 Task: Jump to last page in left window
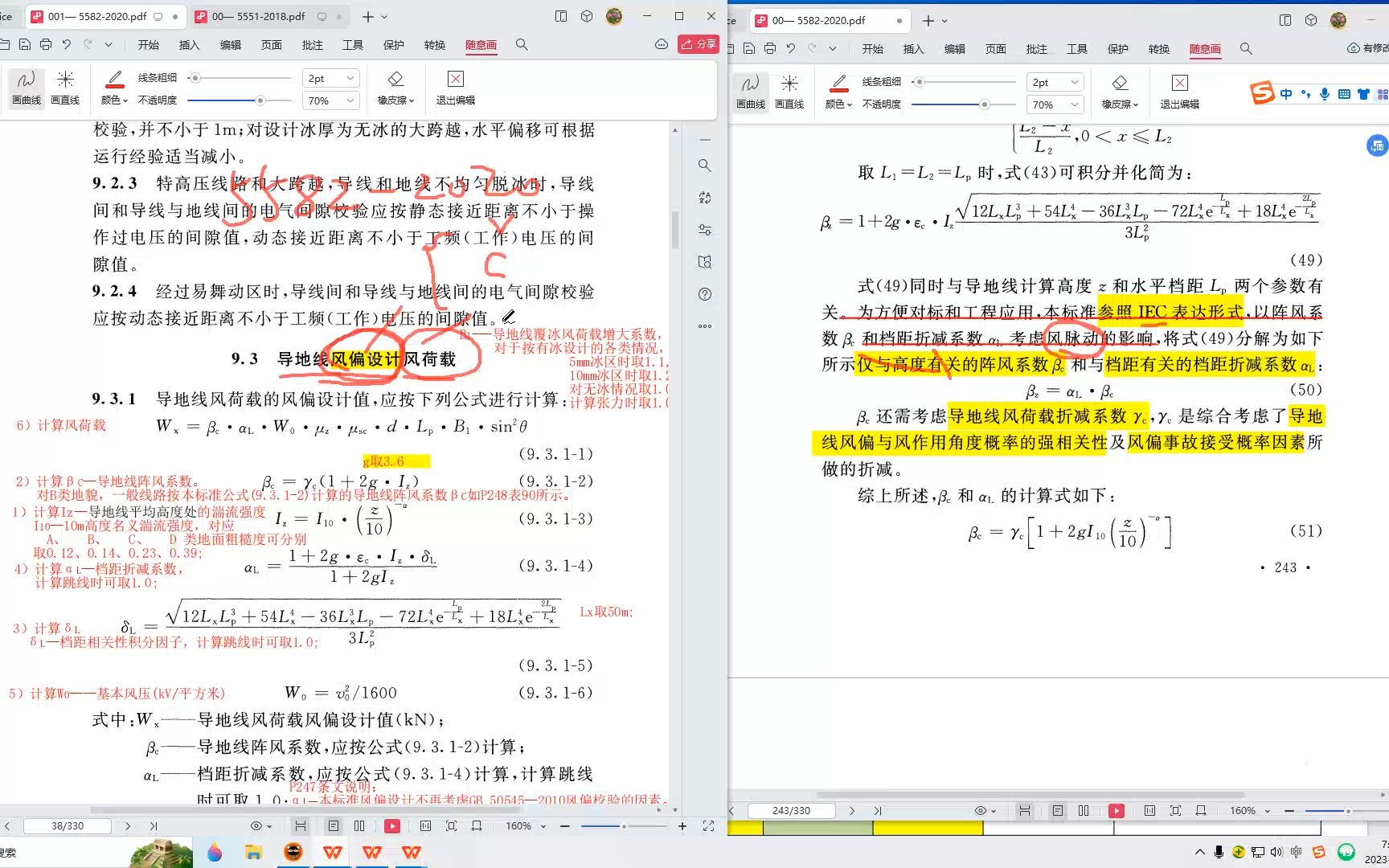(x=153, y=825)
